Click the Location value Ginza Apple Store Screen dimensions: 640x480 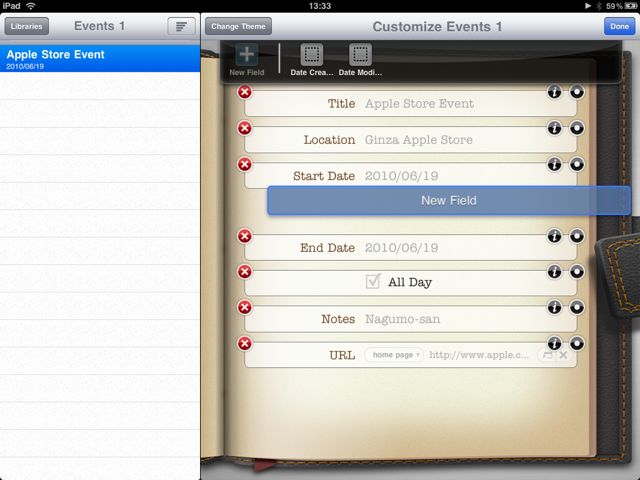coord(418,140)
